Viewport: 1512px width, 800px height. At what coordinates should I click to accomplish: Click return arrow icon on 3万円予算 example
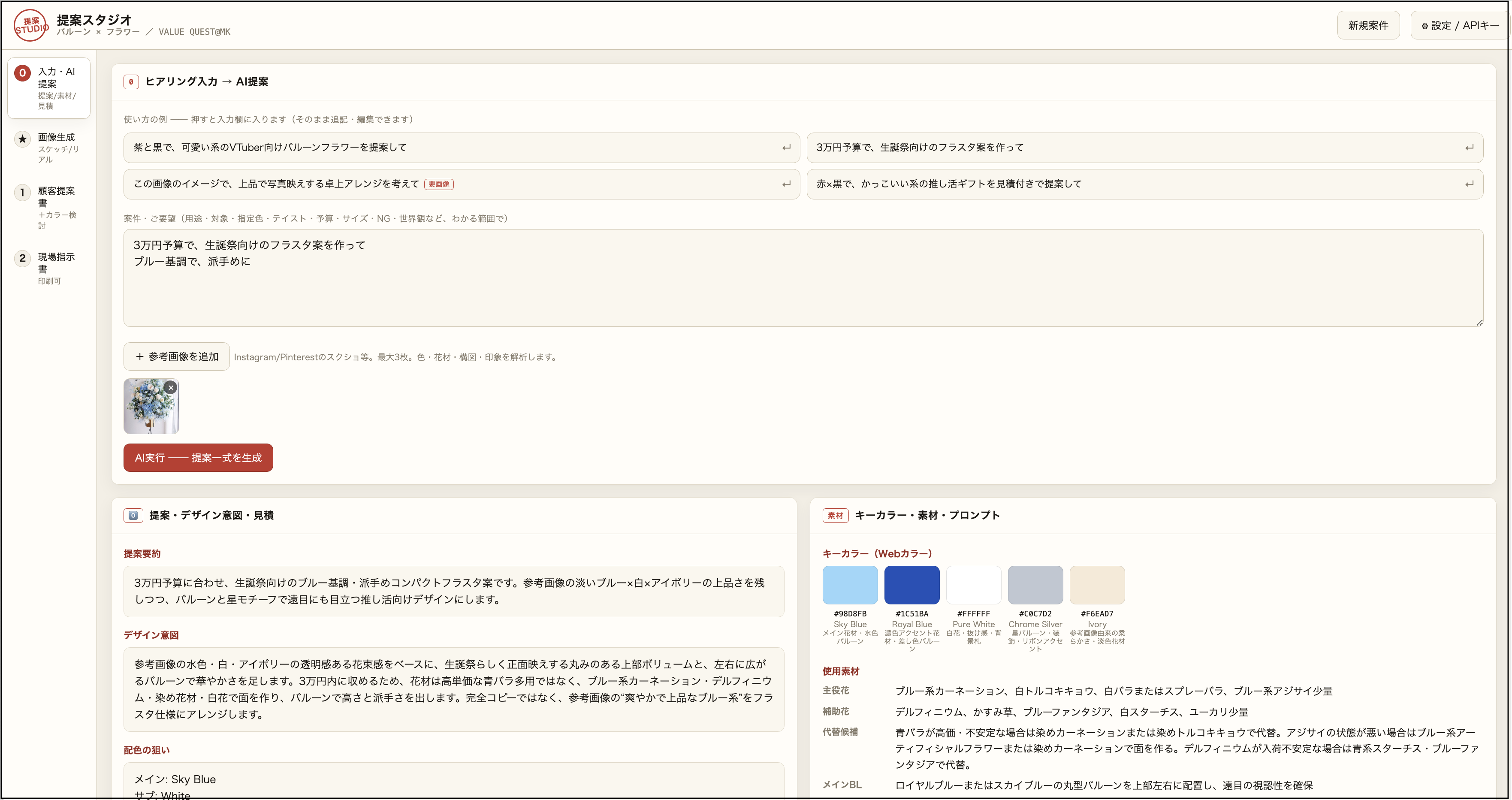tap(1469, 148)
